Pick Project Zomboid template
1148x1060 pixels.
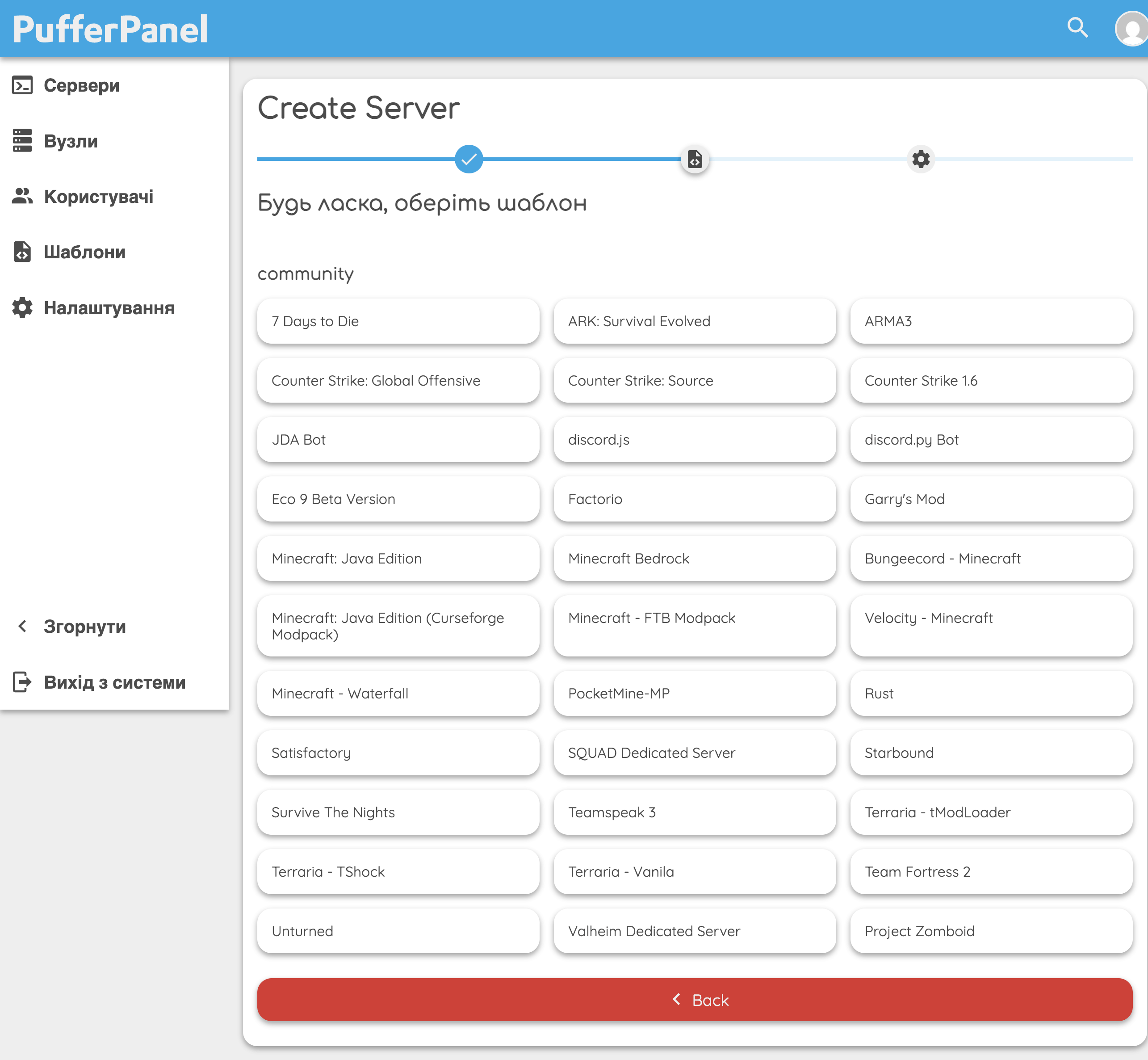pos(991,931)
